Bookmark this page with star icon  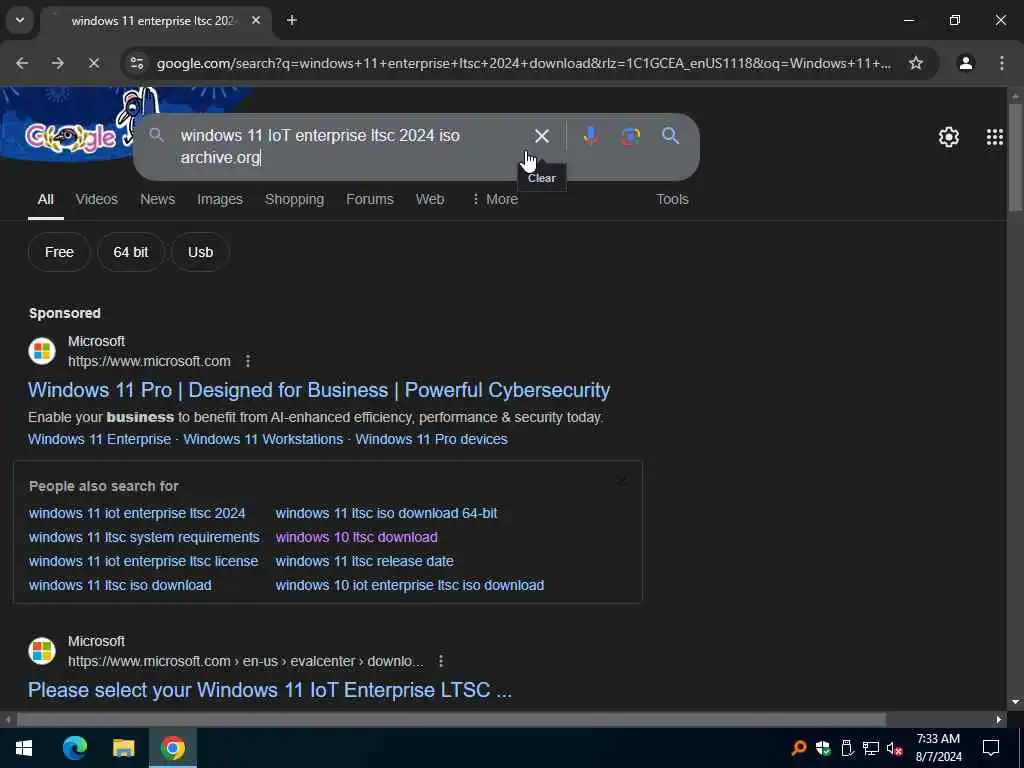[916, 63]
